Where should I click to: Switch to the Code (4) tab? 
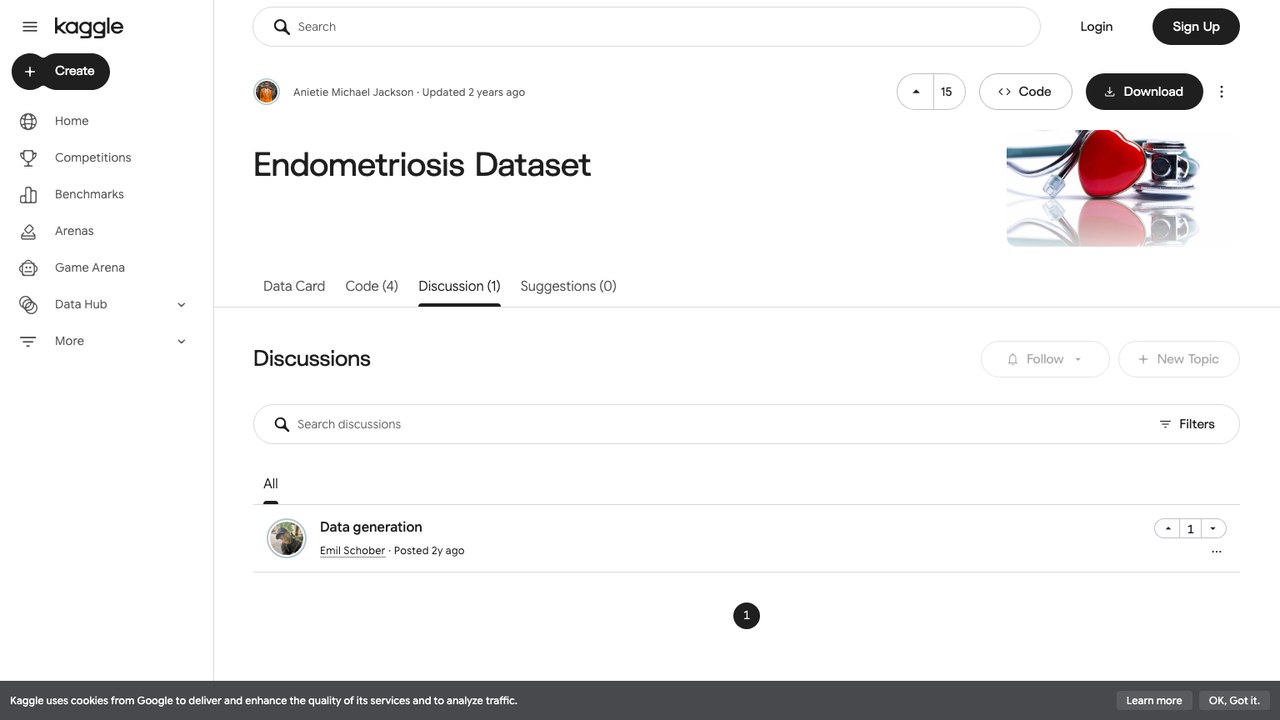(x=371, y=286)
